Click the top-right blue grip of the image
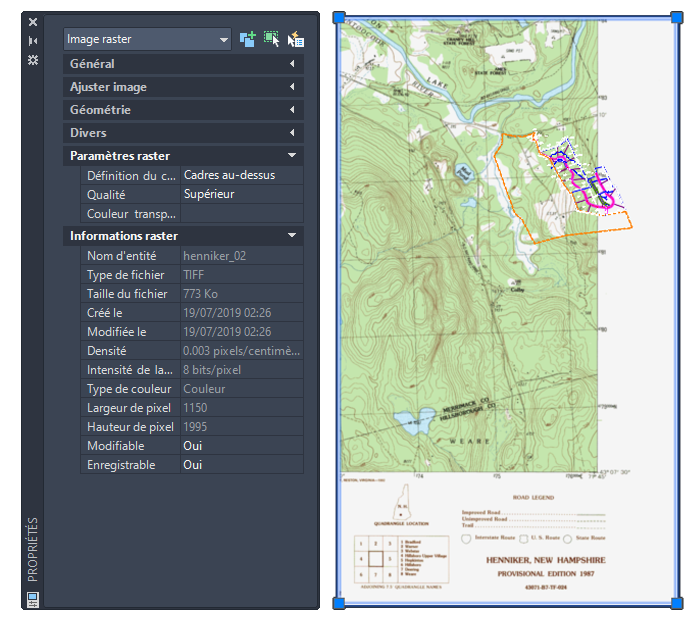 coord(677,18)
